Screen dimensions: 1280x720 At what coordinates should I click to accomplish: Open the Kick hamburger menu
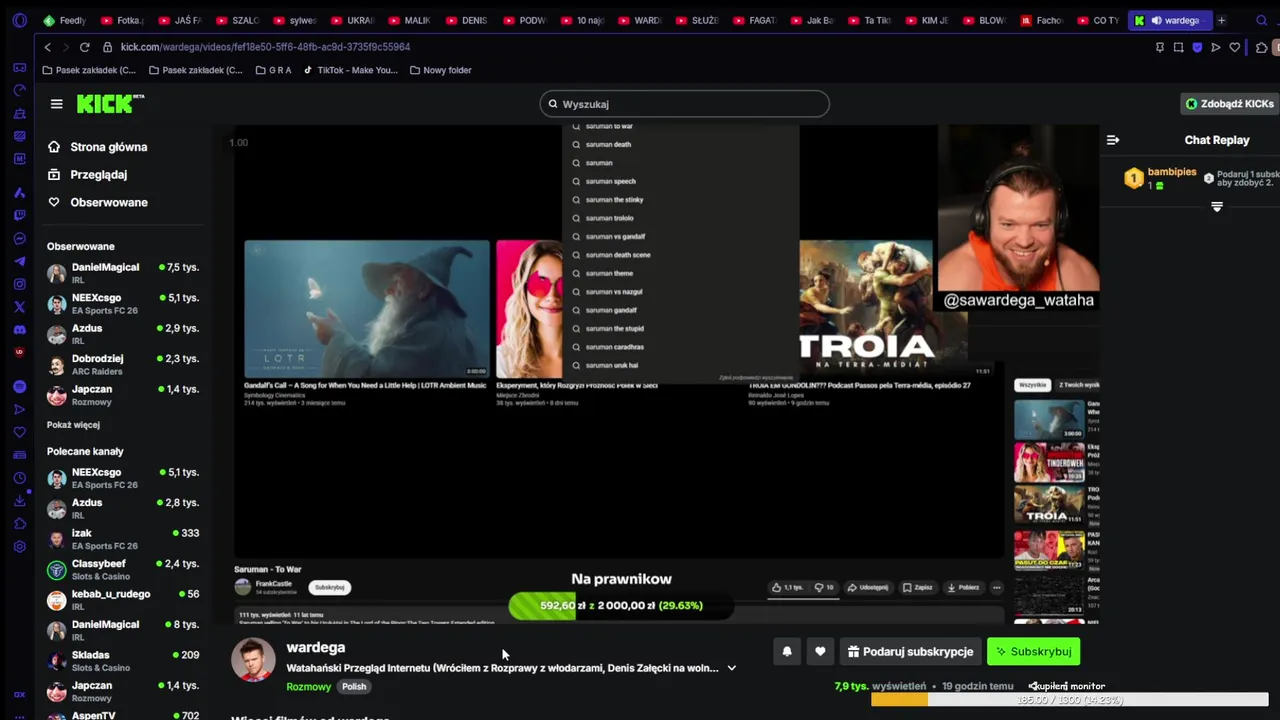[57, 104]
